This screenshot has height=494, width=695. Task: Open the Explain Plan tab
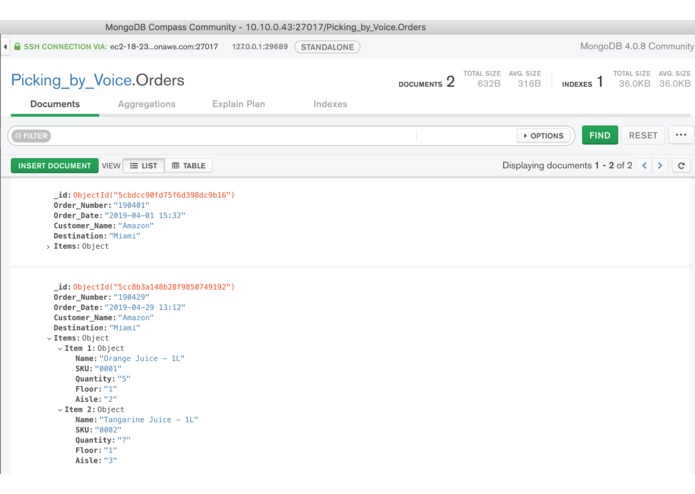tap(238, 104)
